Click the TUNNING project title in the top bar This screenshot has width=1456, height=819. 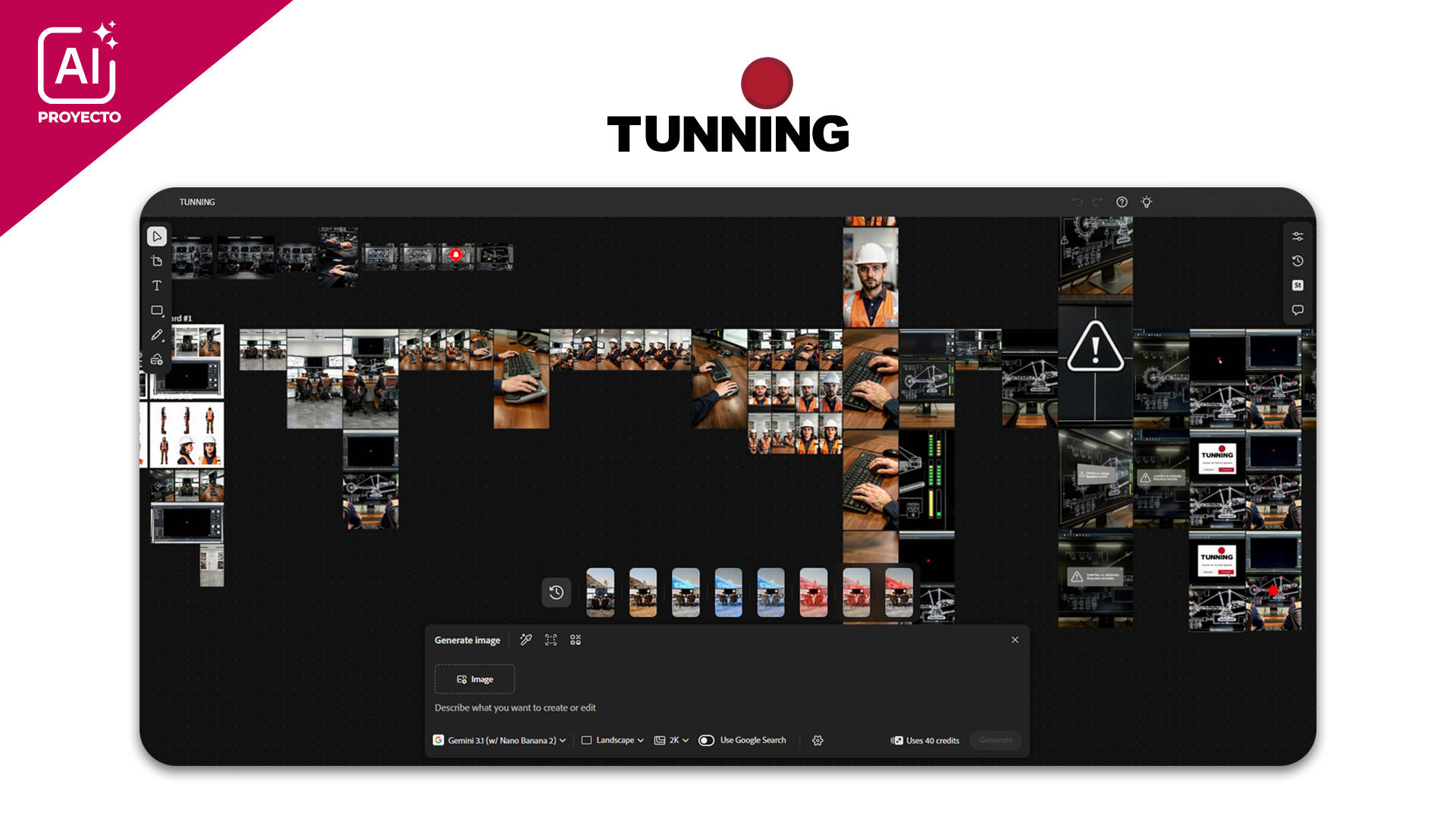[197, 202]
